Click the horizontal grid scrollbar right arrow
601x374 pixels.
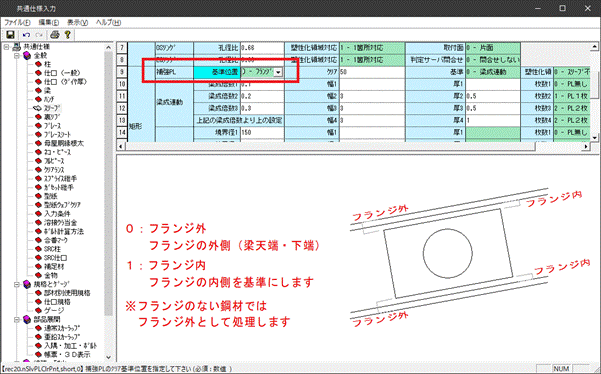[586, 146]
